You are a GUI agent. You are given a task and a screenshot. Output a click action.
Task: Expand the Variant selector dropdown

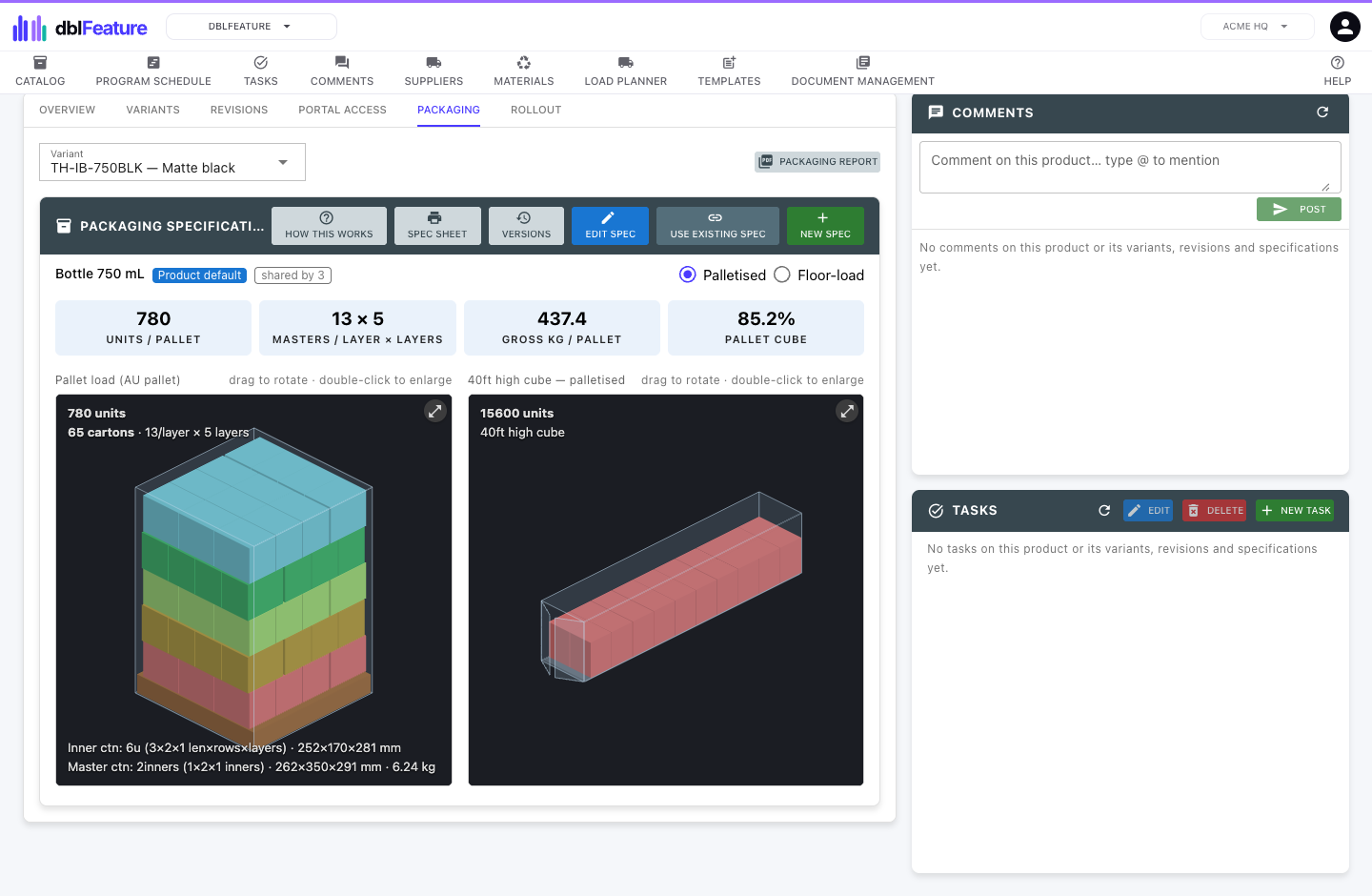point(172,162)
